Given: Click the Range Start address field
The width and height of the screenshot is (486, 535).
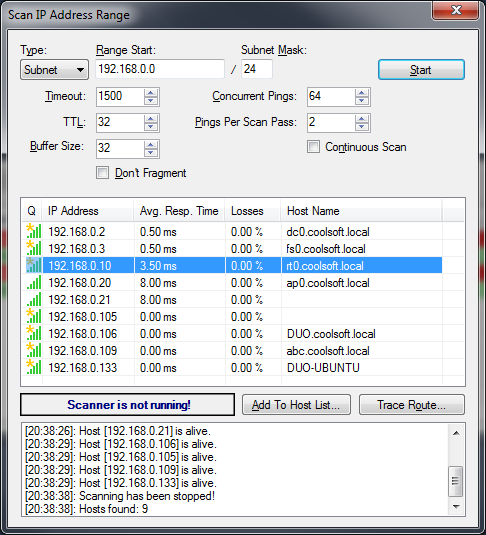Looking at the screenshot, I should (x=160, y=69).
